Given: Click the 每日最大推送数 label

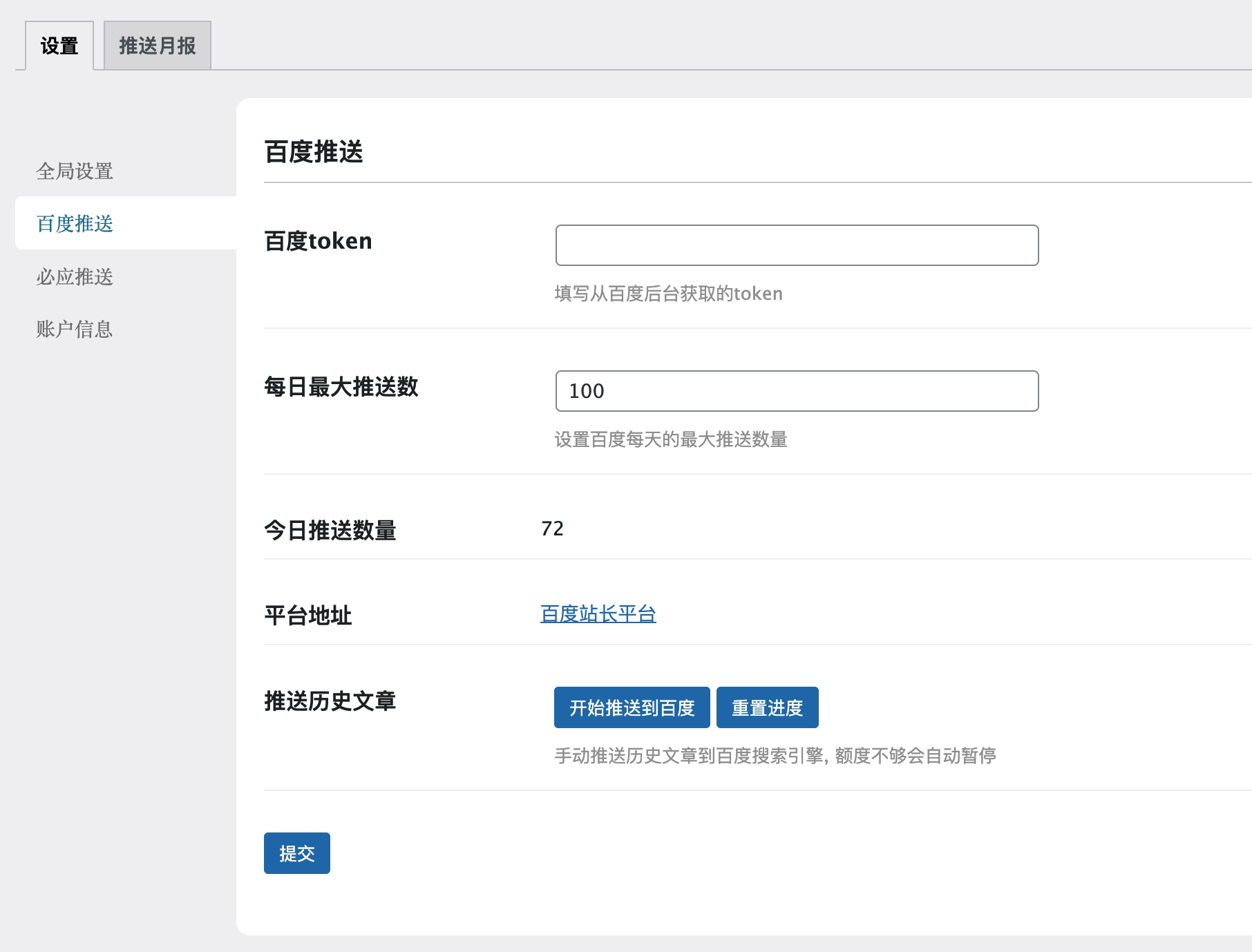Looking at the screenshot, I should point(341,387).
